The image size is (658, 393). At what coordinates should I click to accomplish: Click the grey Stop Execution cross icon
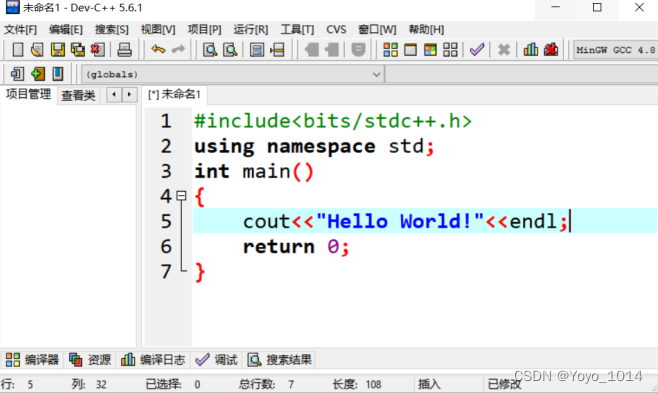504,50
